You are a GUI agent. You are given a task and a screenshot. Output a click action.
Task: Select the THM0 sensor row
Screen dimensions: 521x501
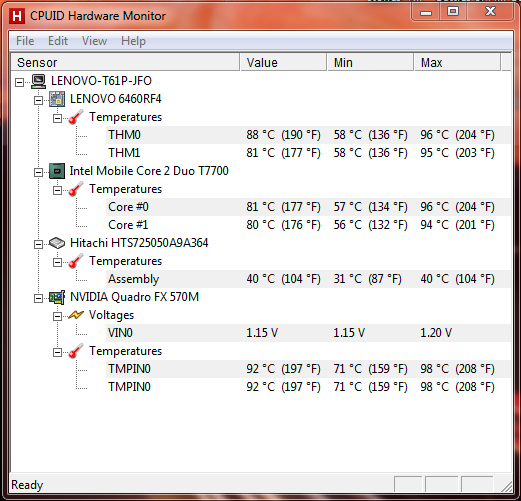click(x=308, y=135)
